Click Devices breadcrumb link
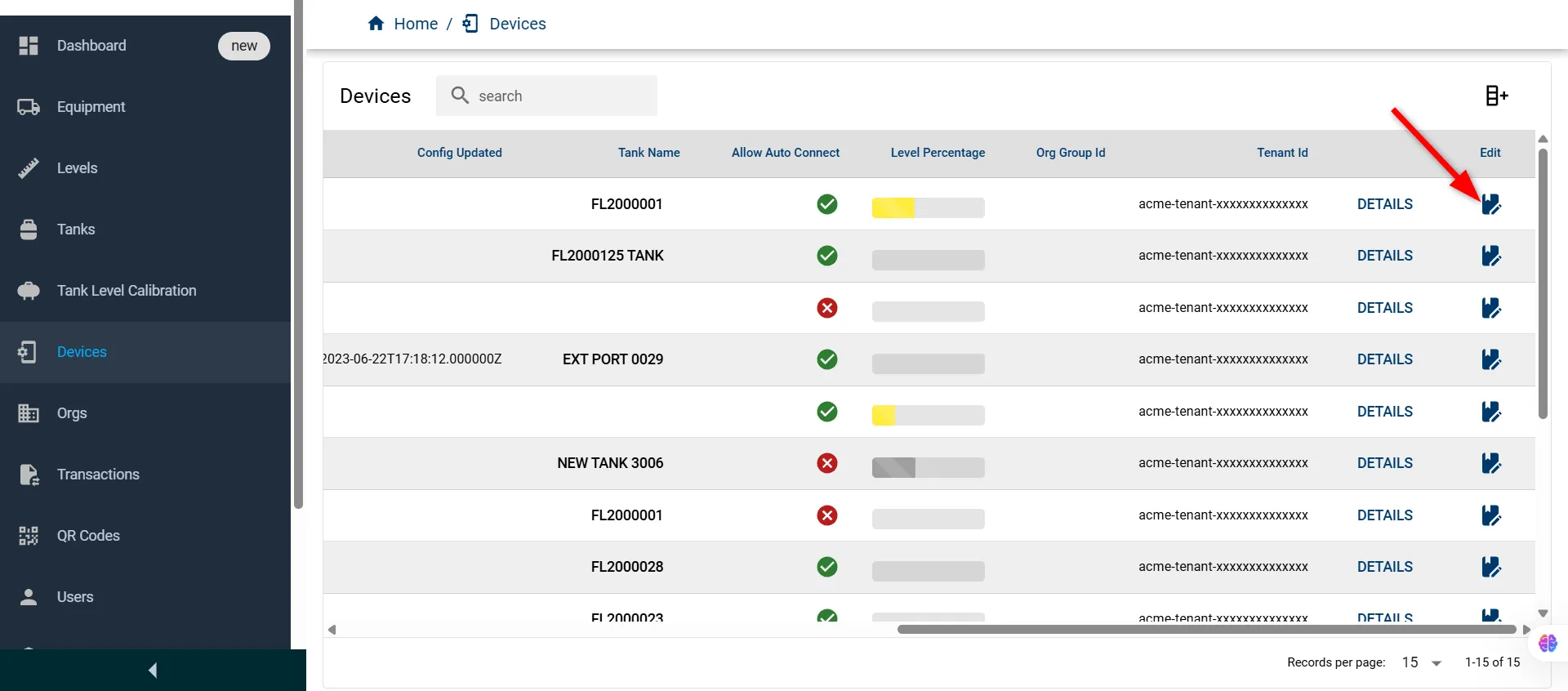Image resolution: width=1568 pixels, height=691 pixels. [518, 24]
